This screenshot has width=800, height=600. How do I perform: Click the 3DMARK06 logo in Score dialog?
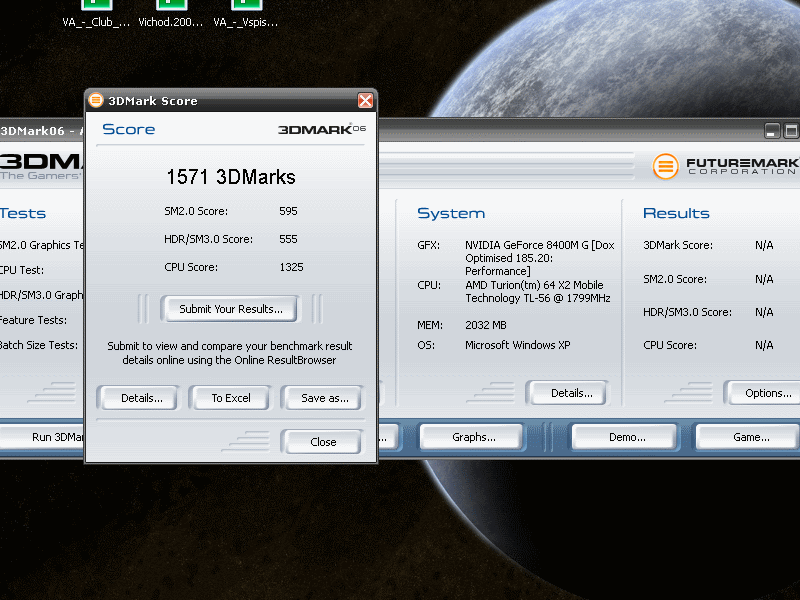pos(321,129)
